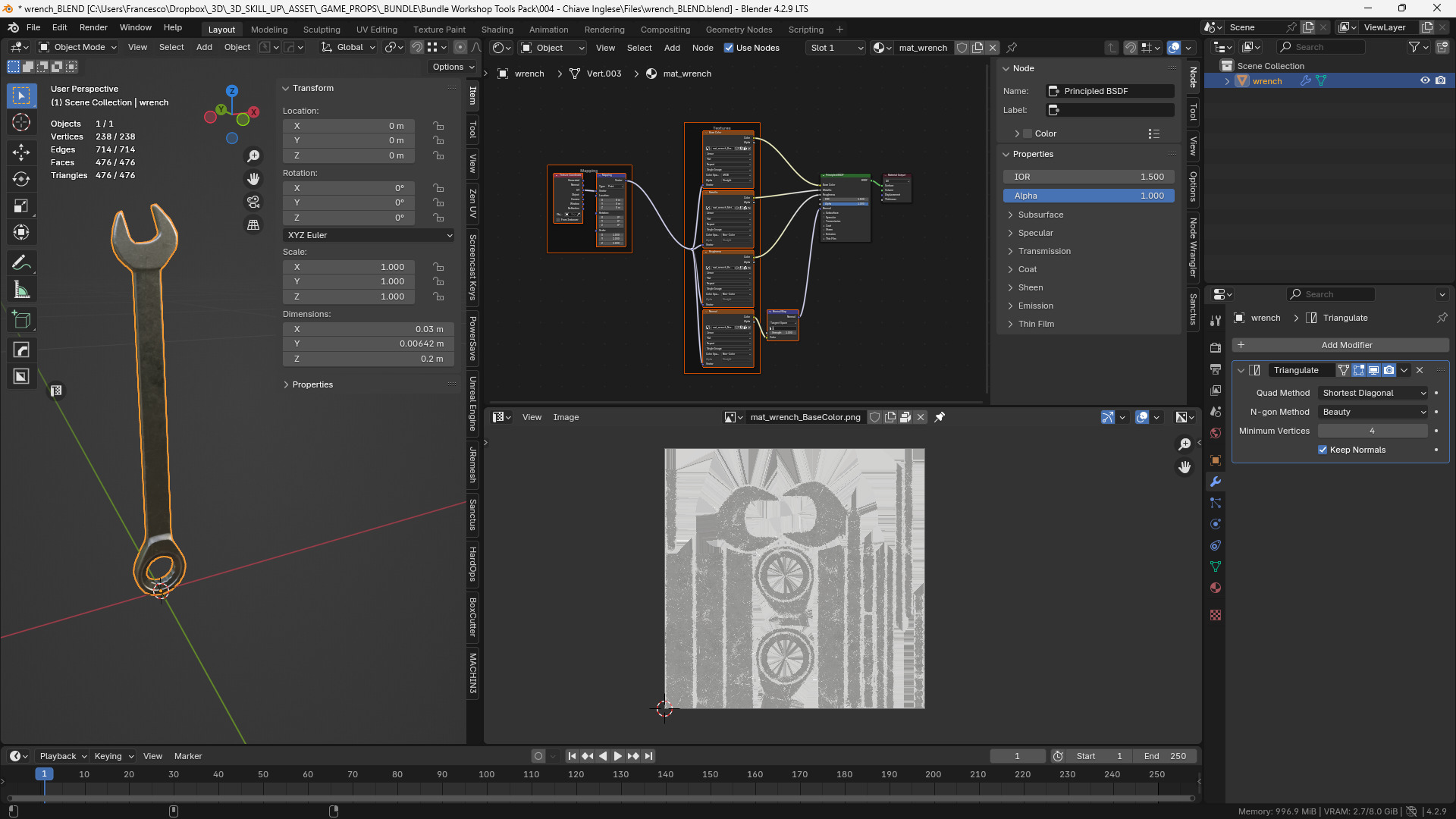1456x819 pixels.
Task: Activate the Measure tool
Action: coord(21,290)
